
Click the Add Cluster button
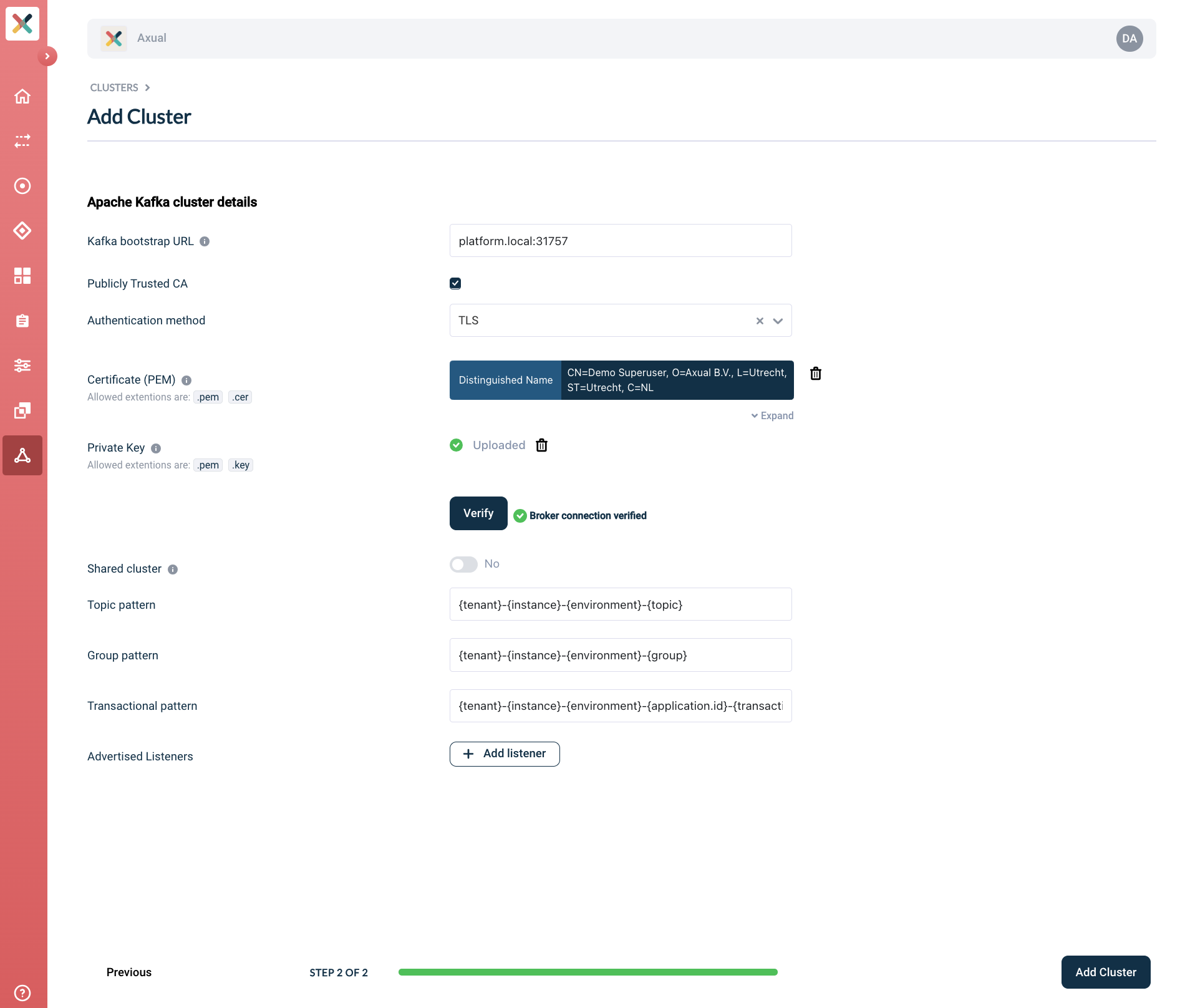point(1106,972)
